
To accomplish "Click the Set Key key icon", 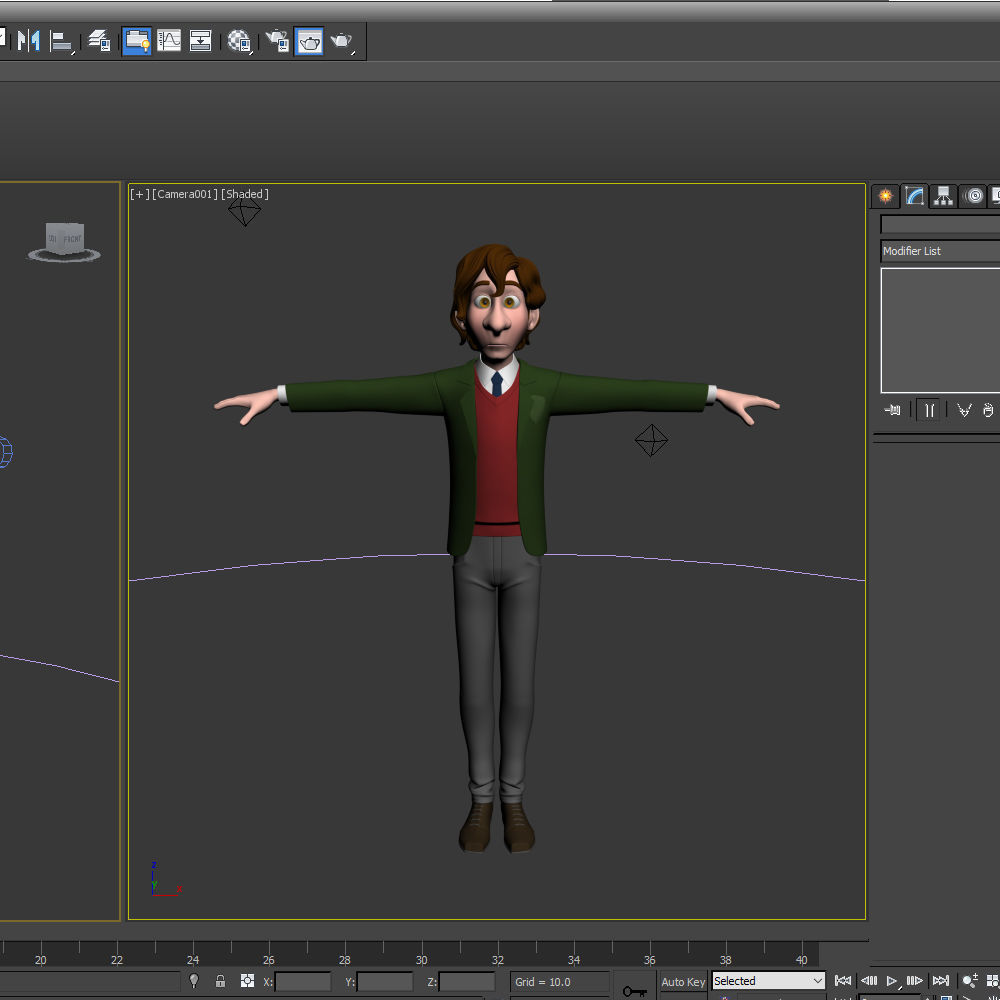I will tap(635, 990).
